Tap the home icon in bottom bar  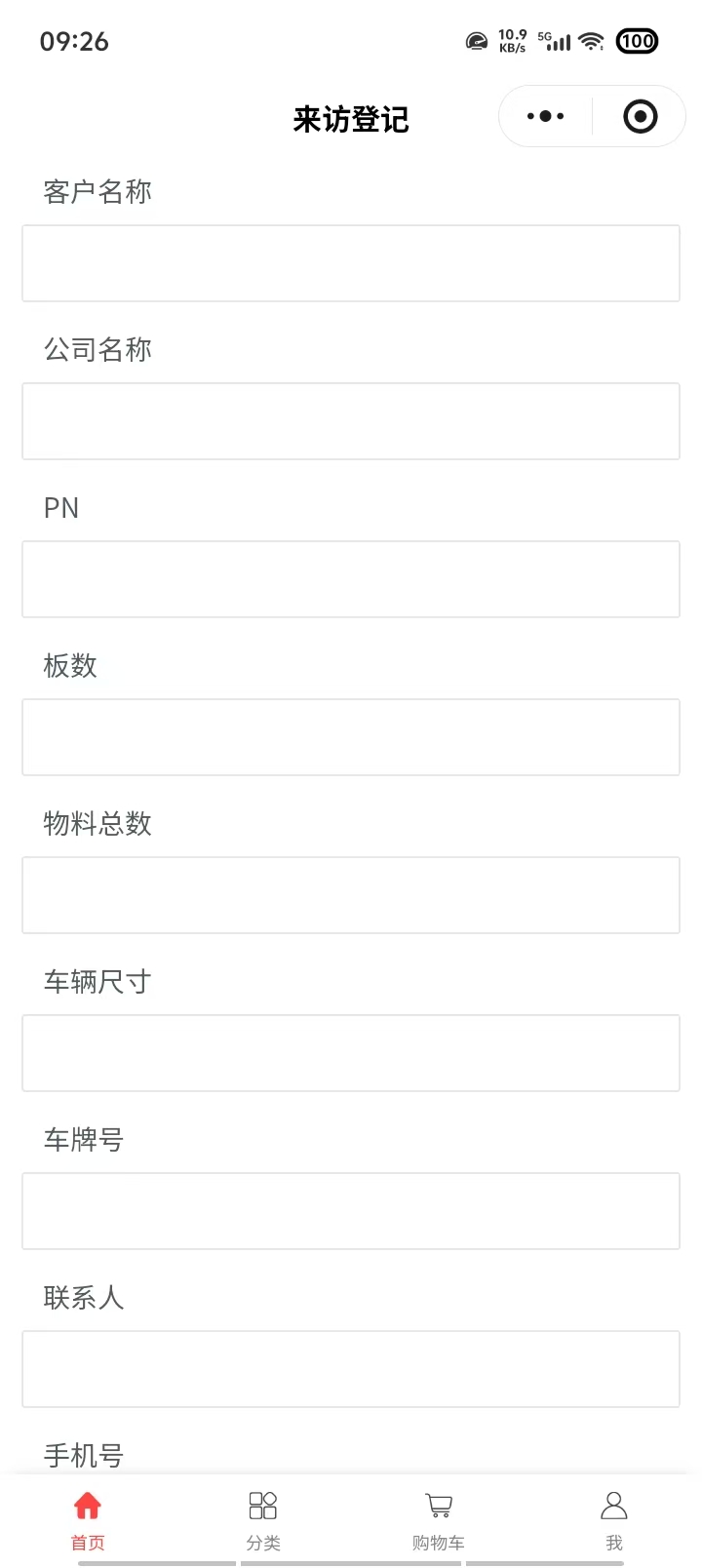tap(88, 1507)
